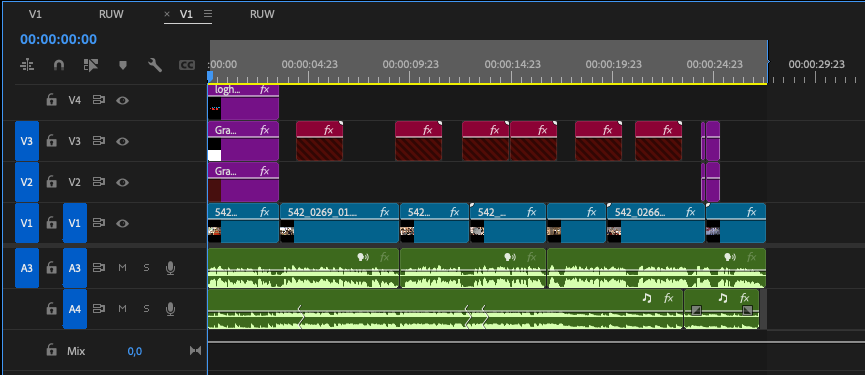Hide track V3 with eye icon
Image resolution: width=865 pixels, height=375 pixels.
122,141
